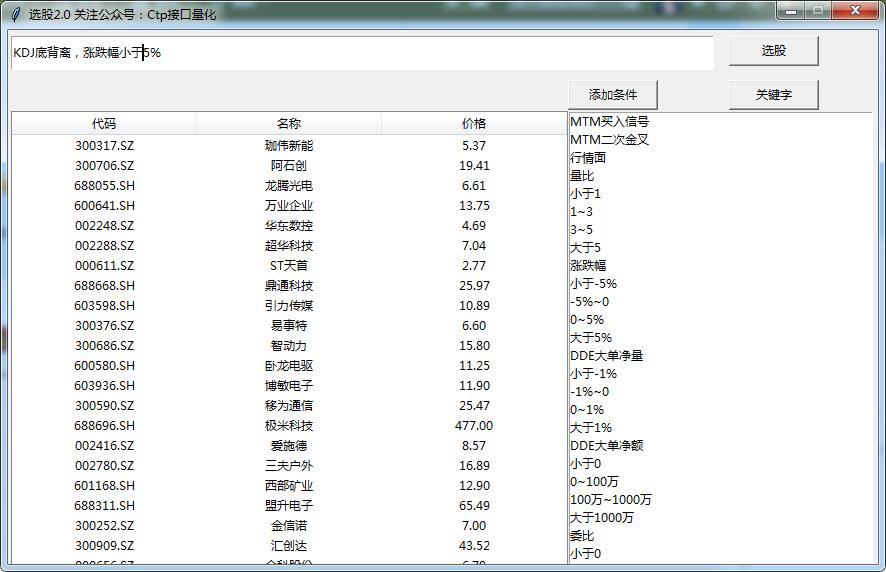The width and height of the screenshot is (886, 572).
Task: Select 涨跌幅 in condition list
Action: [x=588, y=266]
